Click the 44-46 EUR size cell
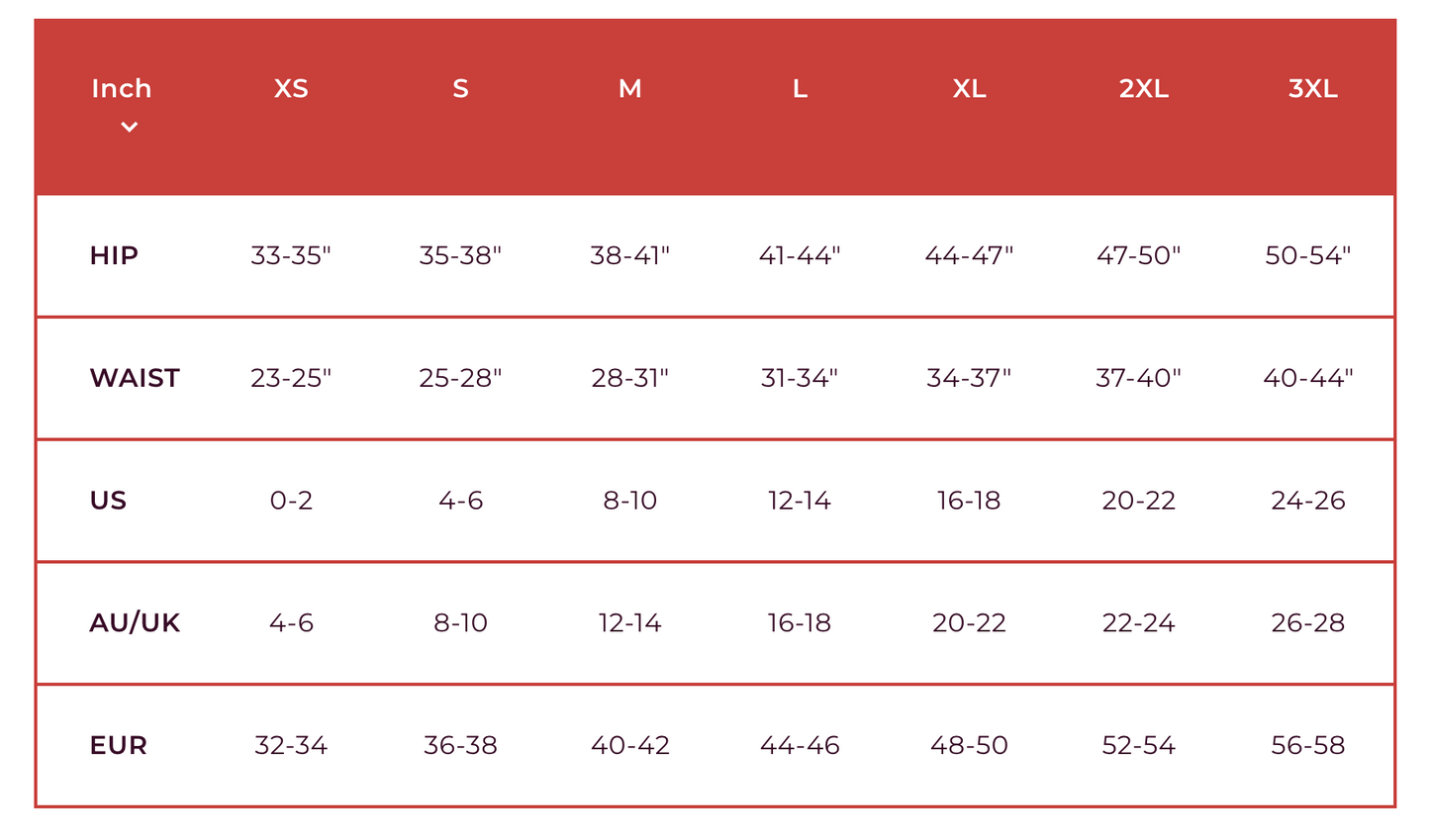 800,745
